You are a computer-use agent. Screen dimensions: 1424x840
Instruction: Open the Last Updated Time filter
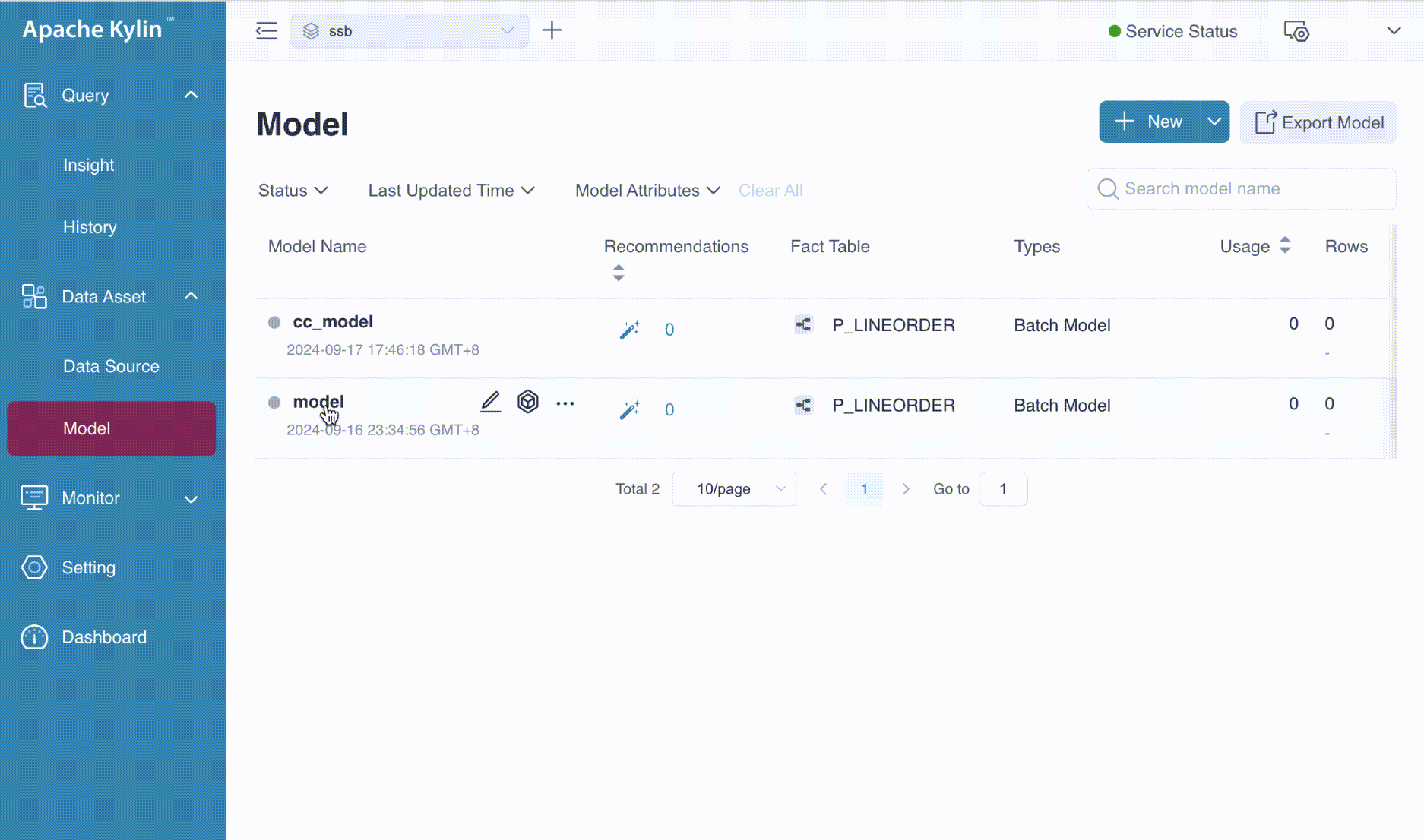(451, 191)
